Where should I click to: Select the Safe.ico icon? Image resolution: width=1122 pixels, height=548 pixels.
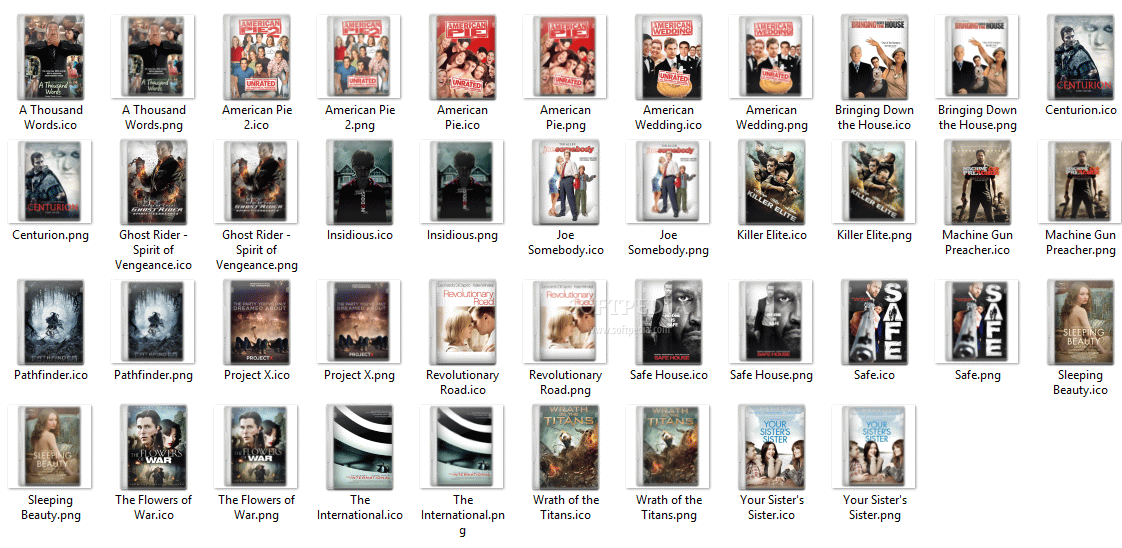pos(875,322)
